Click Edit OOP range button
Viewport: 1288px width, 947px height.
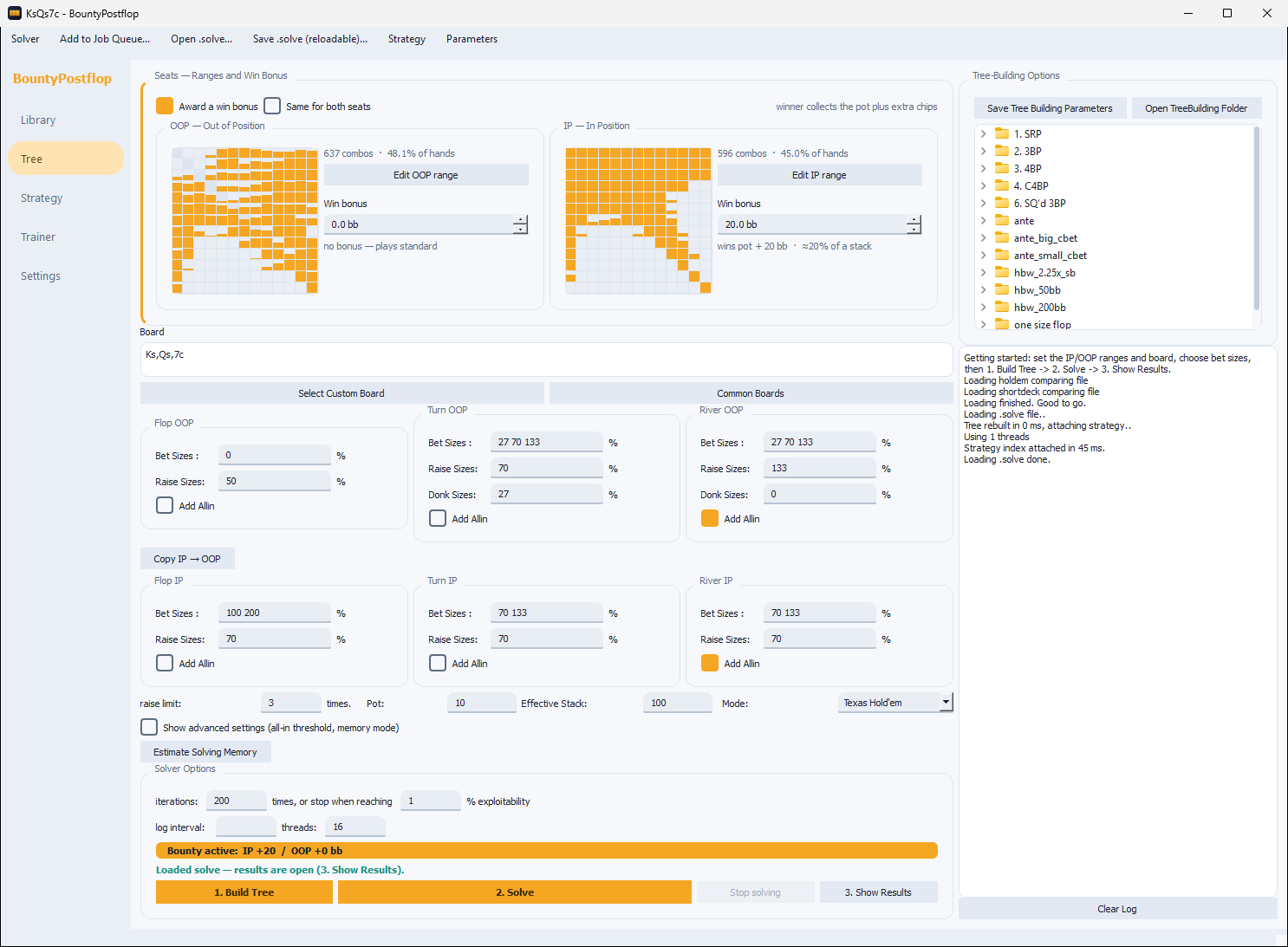(x=426, y=174)
